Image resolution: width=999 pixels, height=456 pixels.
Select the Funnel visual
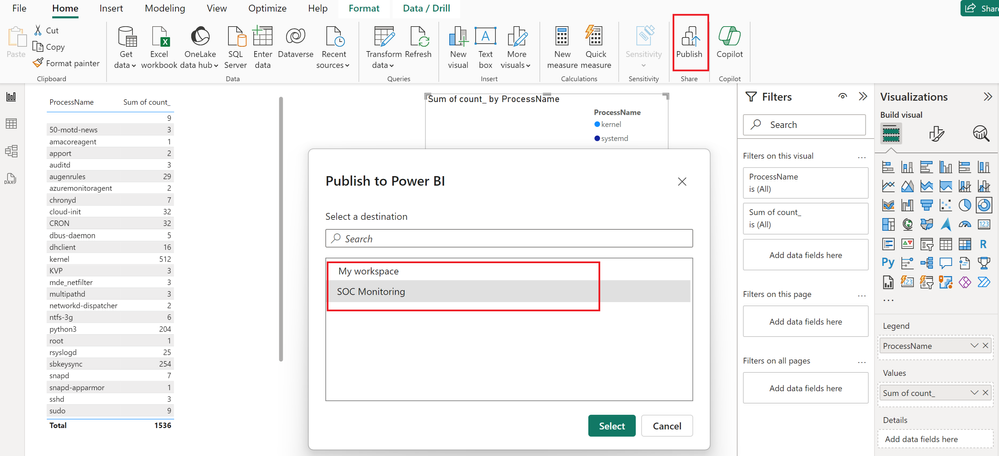[x=927, y=204]
